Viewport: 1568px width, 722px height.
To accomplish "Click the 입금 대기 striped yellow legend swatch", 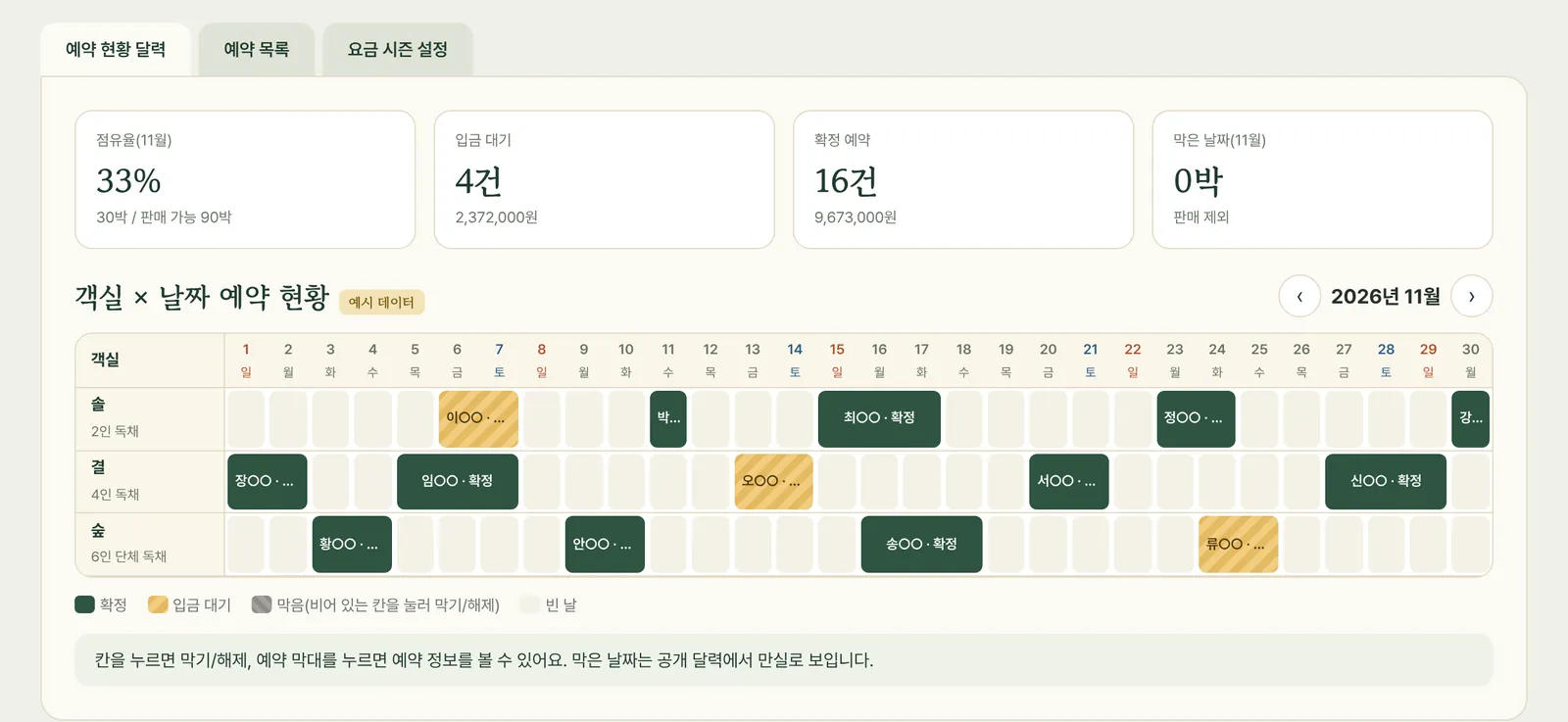I will tap(158, 604).
